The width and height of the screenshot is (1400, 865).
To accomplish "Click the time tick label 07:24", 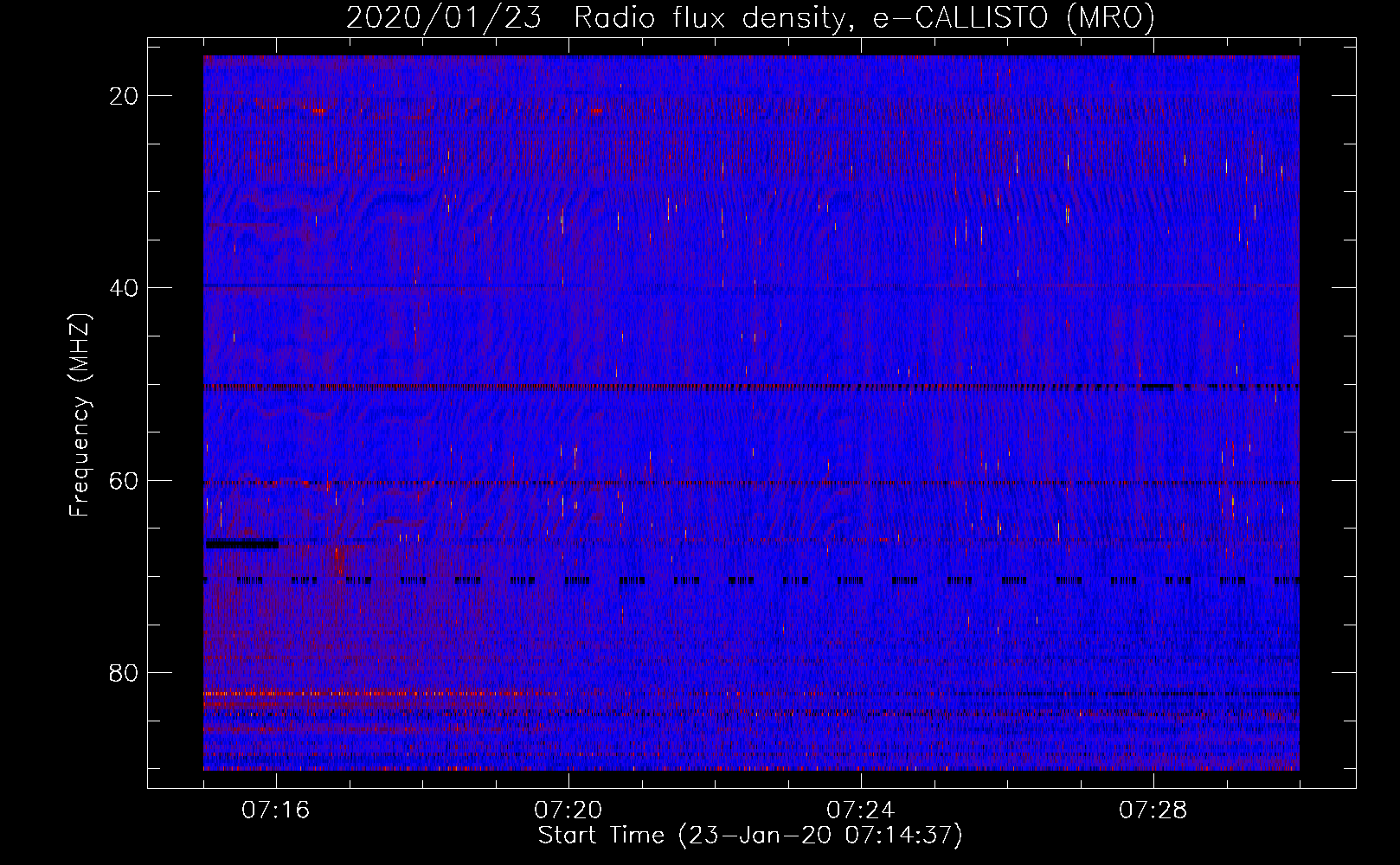I will (x=861, y=811).
